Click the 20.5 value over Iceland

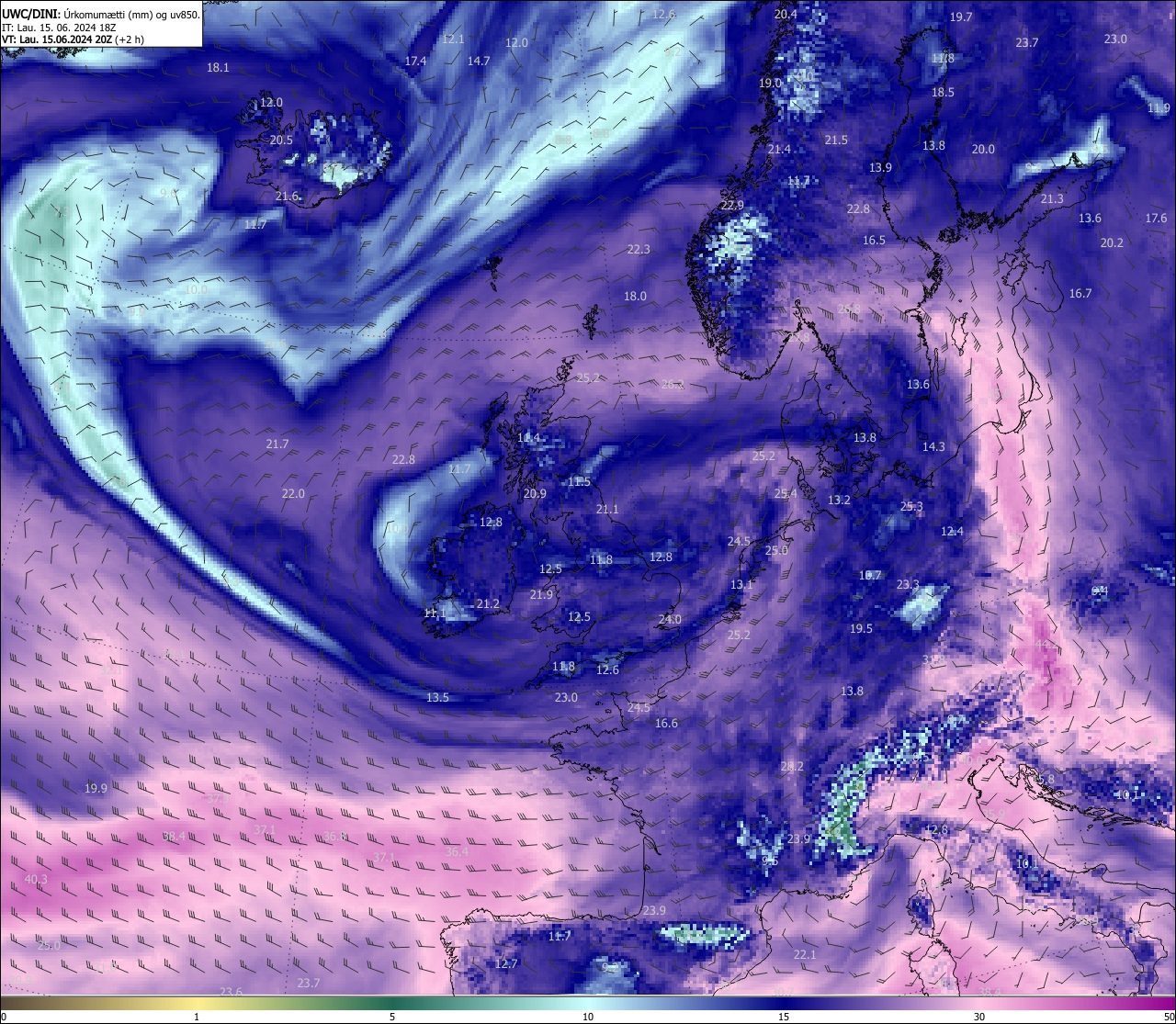point(281,141)
